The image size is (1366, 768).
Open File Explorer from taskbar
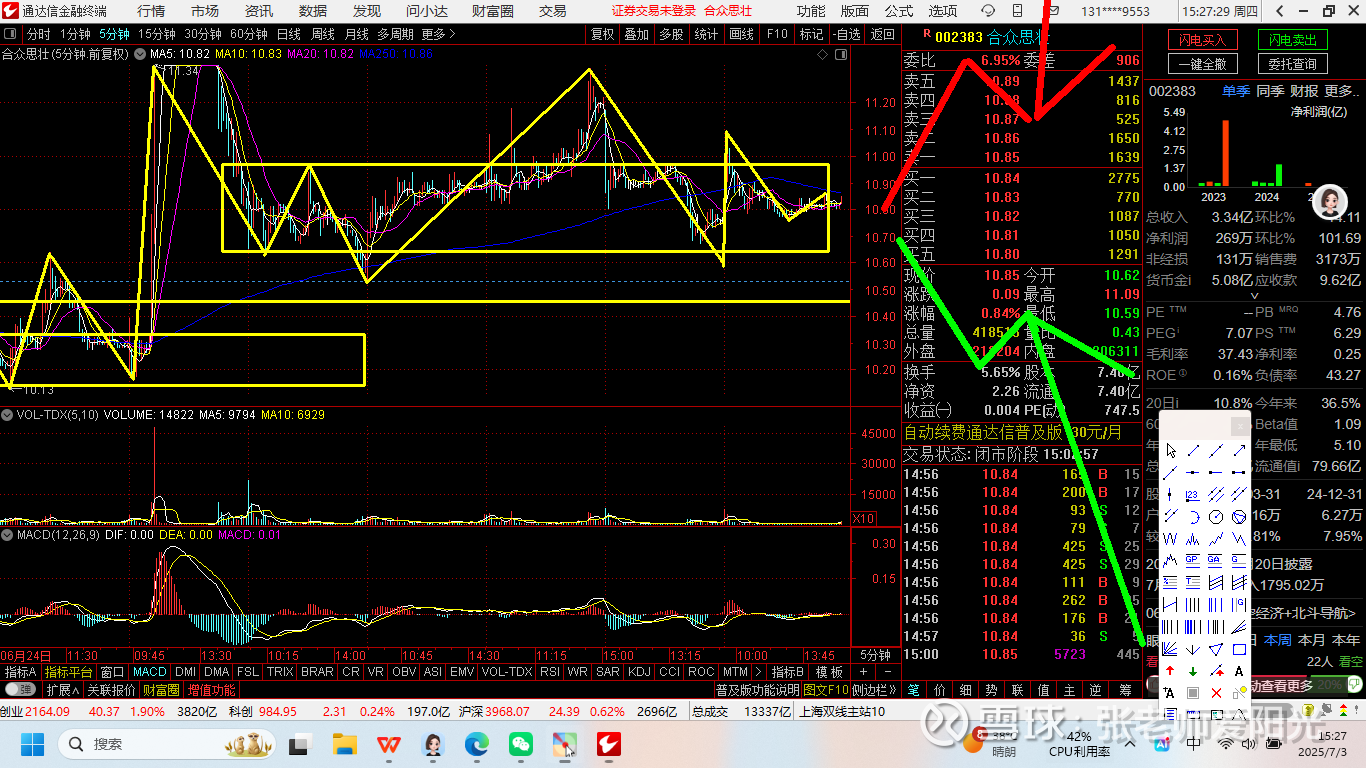344,744
